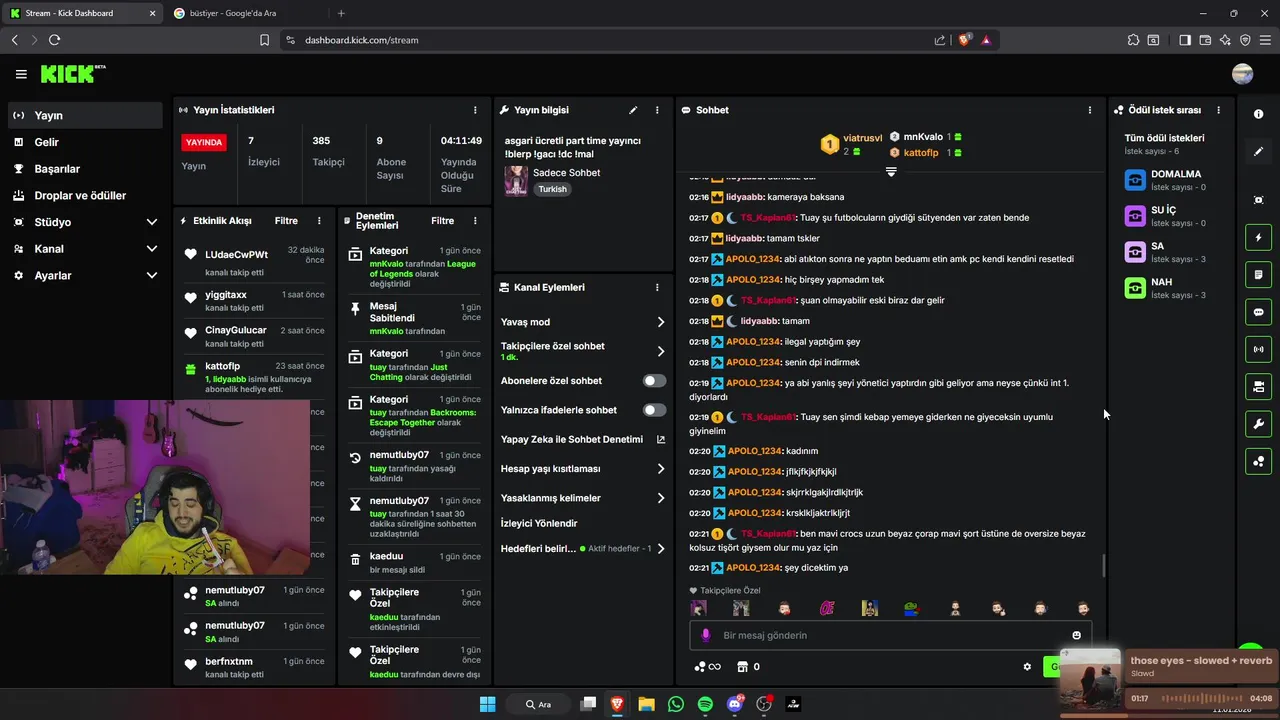Open the user avatar menu
This screenshot has width=1280, height=720.
point(1243,74)
